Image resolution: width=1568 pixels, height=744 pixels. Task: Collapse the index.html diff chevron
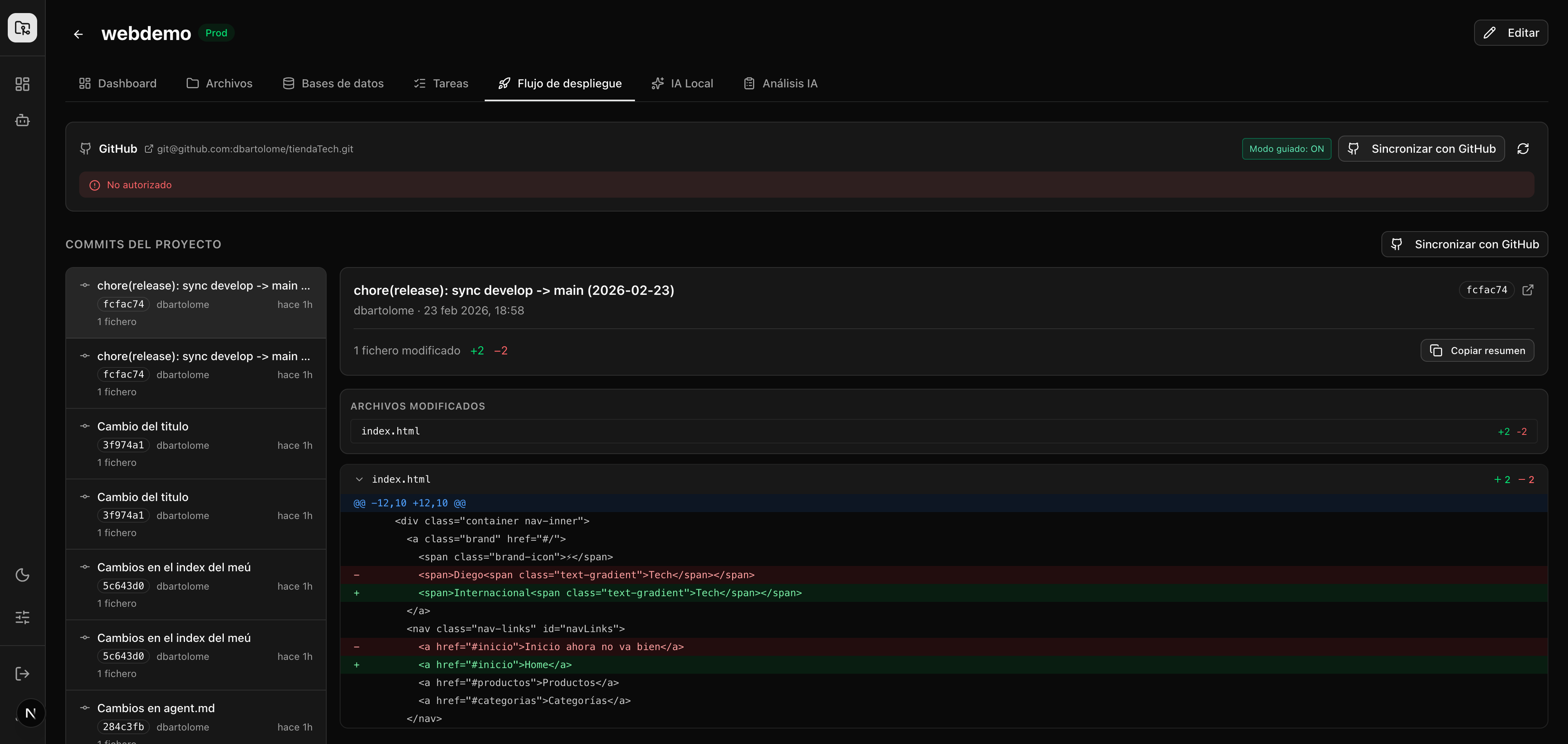pyautogui.click(x=359, y=480)
